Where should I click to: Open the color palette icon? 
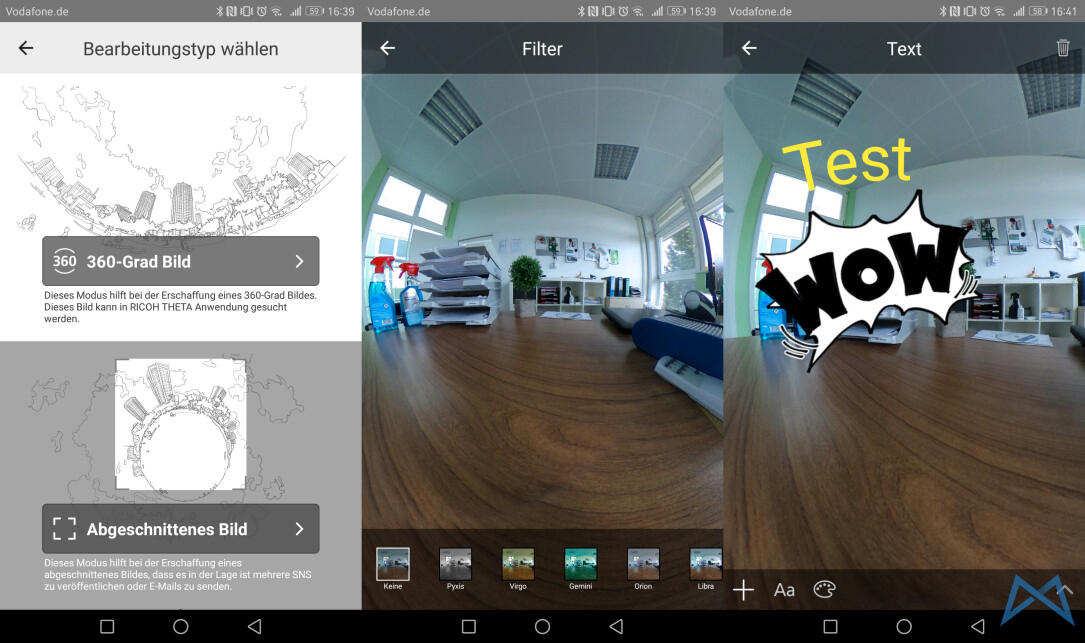click(x=824, y=590)
